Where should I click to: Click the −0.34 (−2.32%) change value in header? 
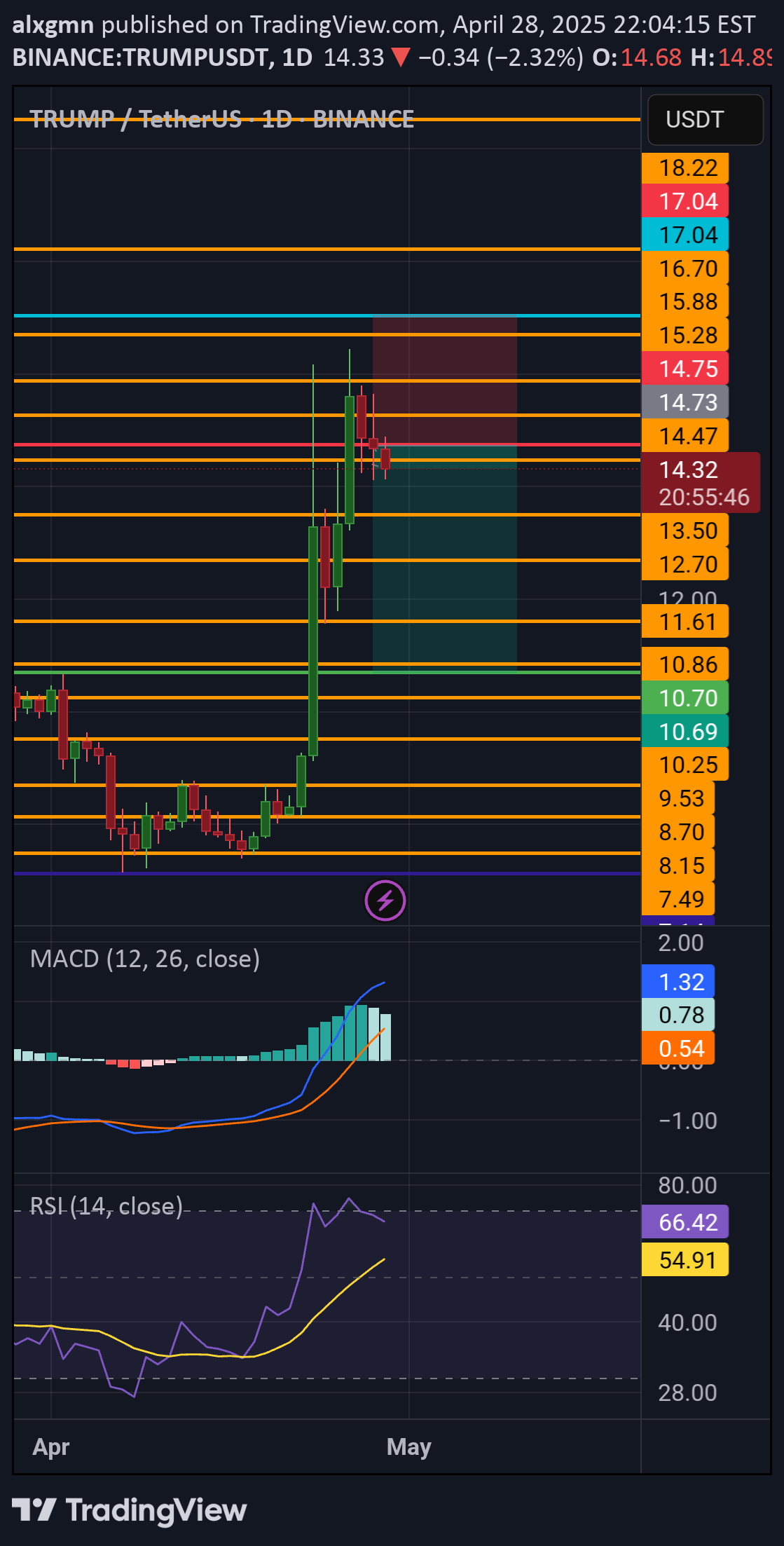click(x=500, y=57)
